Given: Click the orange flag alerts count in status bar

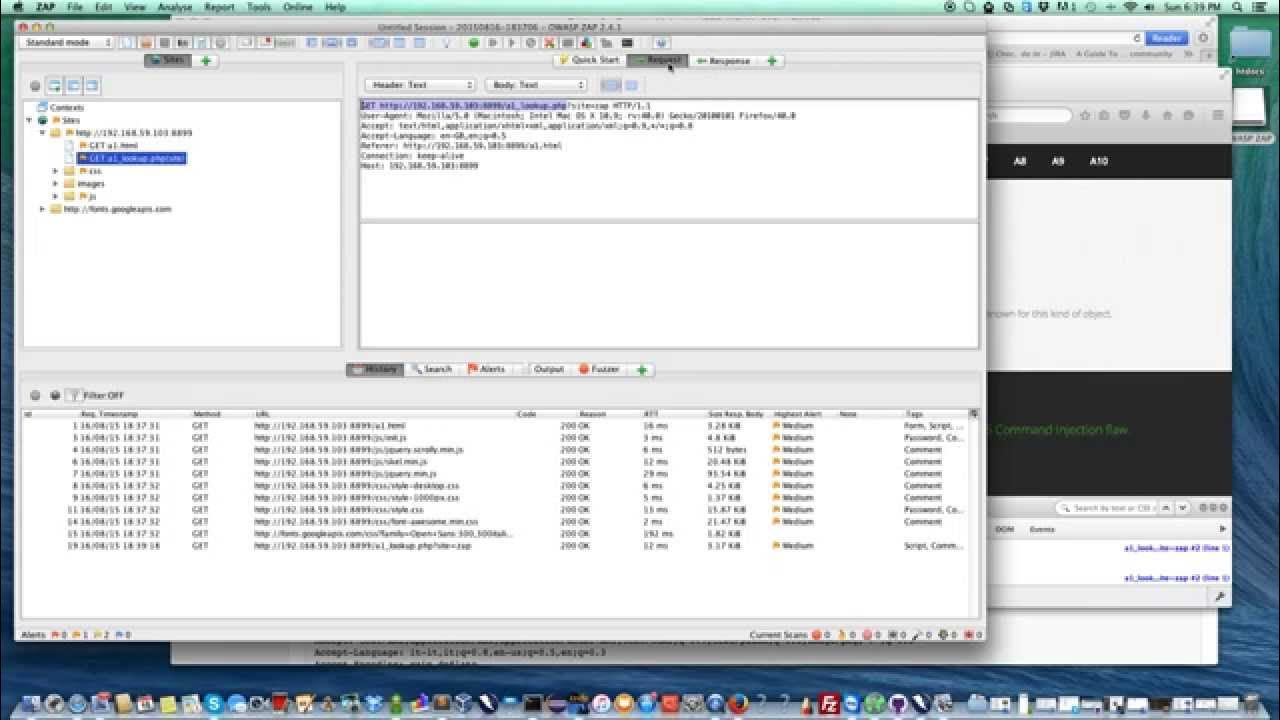Looking at the screenshot, I should (x=78, y=635).
